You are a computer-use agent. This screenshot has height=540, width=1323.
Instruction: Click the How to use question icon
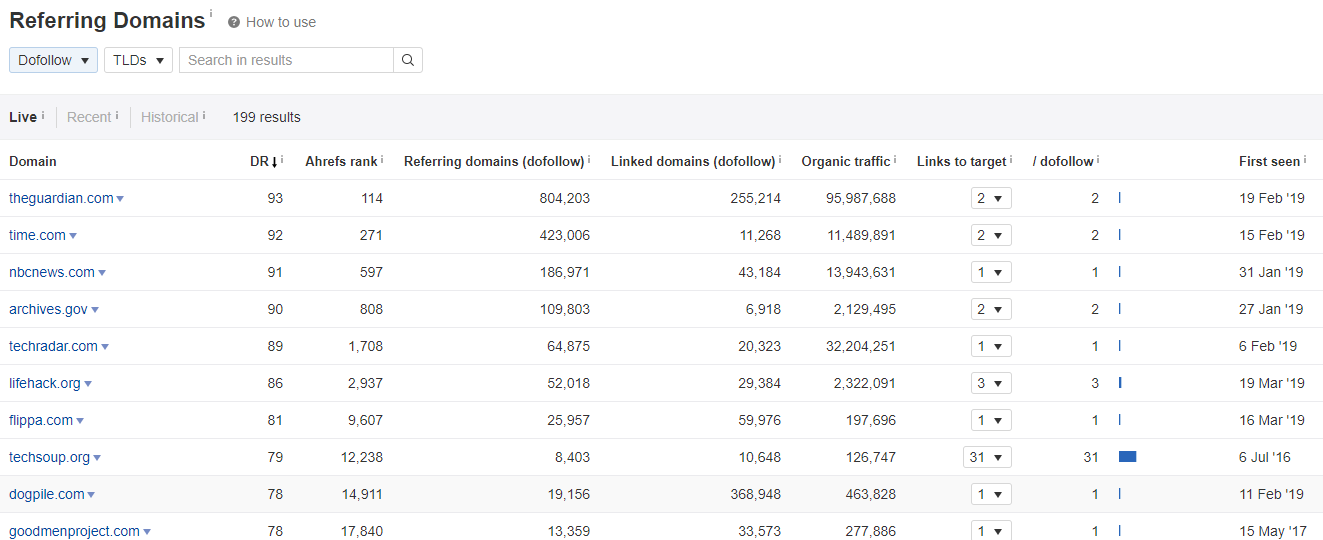coord(234,22)
